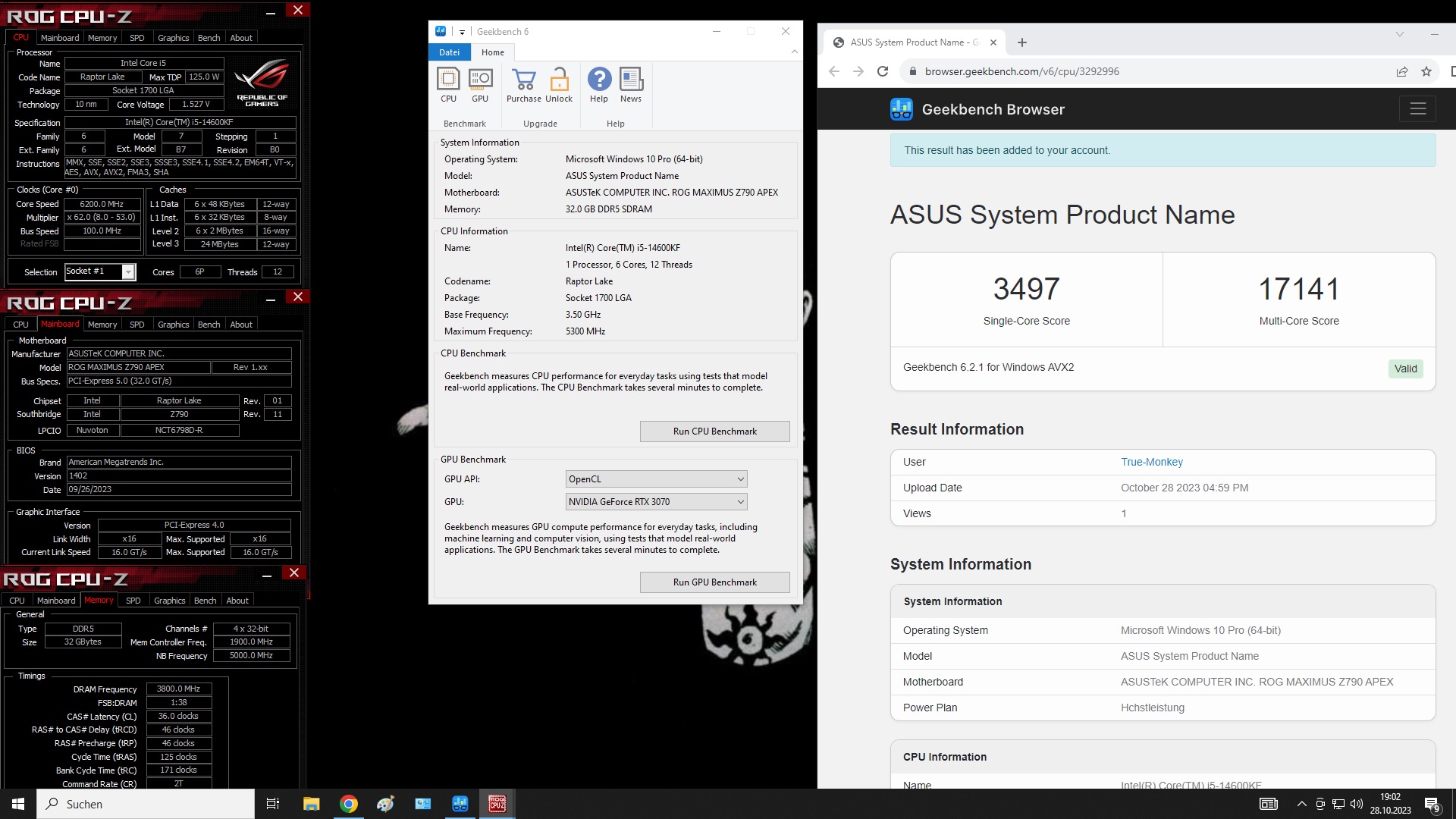Click the Upload Date October 28 2023 value
The height and width of the screenshot is (819, 1456).
click(1185, 488)
